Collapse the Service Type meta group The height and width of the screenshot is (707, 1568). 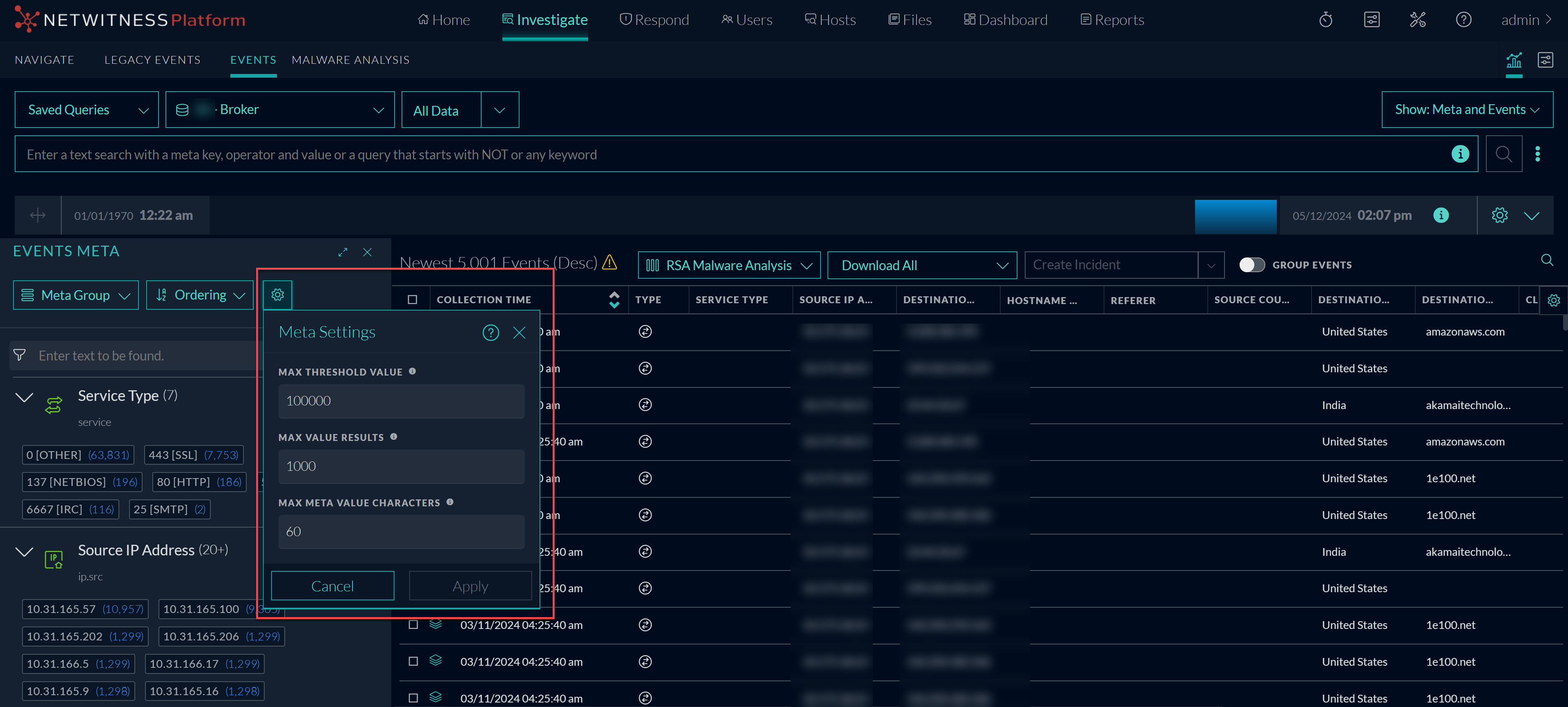pos(24,397)
